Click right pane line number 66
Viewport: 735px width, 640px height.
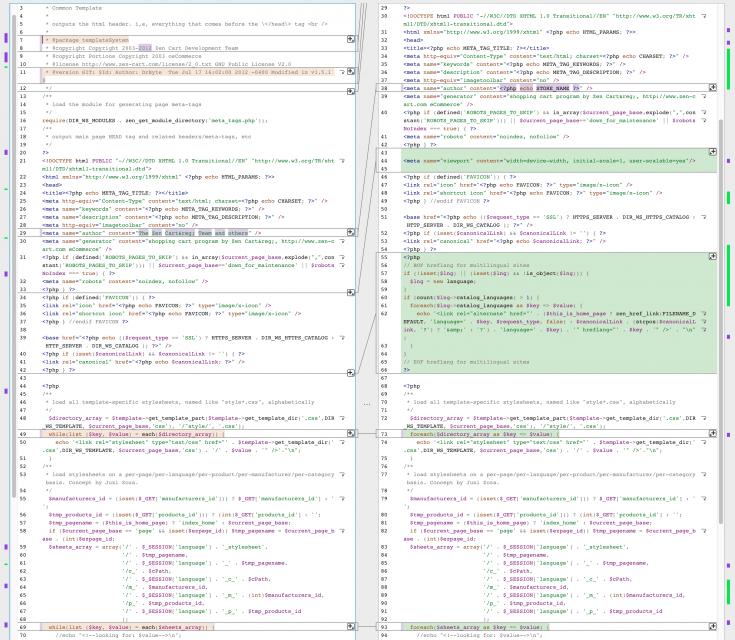384,370
